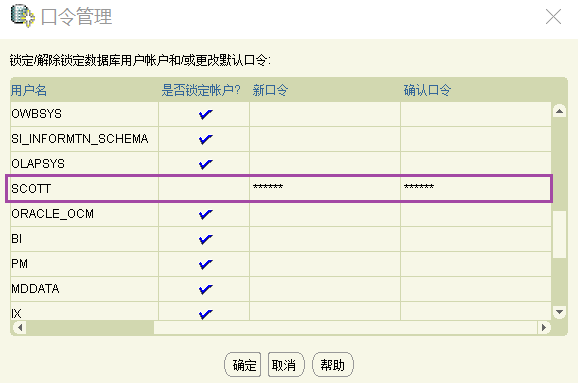Viewport: 578px width, 383px height.
Task: Click confirm password cell for SI_INFORMTN_SCHEMA
Action: point(476,139)
